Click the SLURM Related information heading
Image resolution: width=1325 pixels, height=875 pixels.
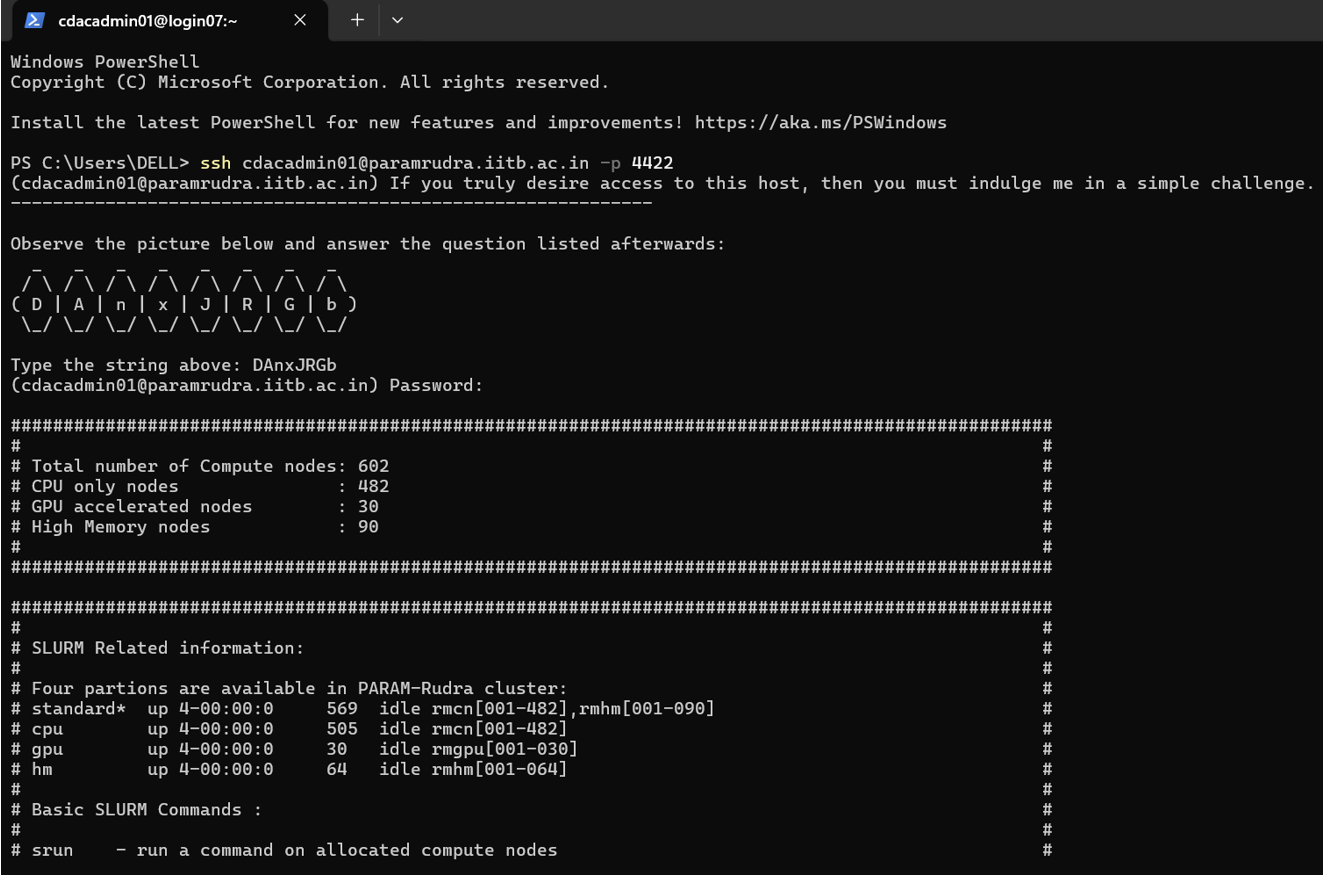[x=167, y=648]
